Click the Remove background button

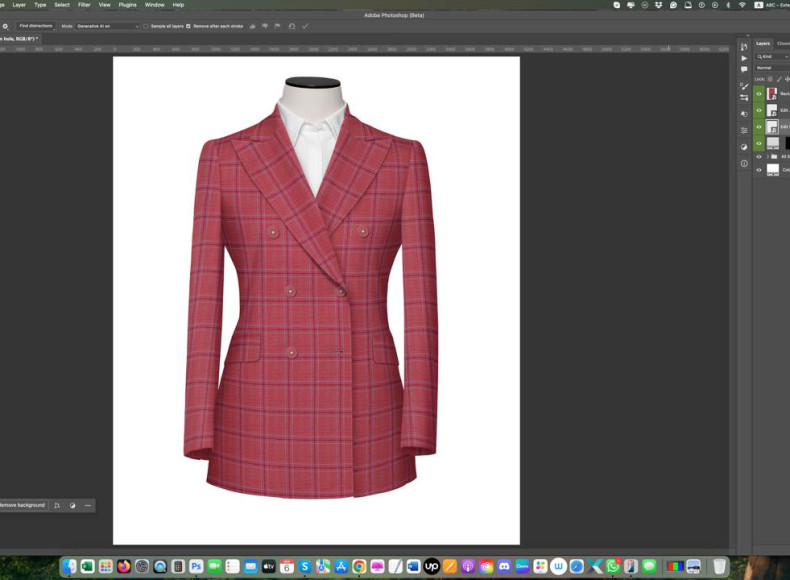pyautogui.click(x=23, y=505)
